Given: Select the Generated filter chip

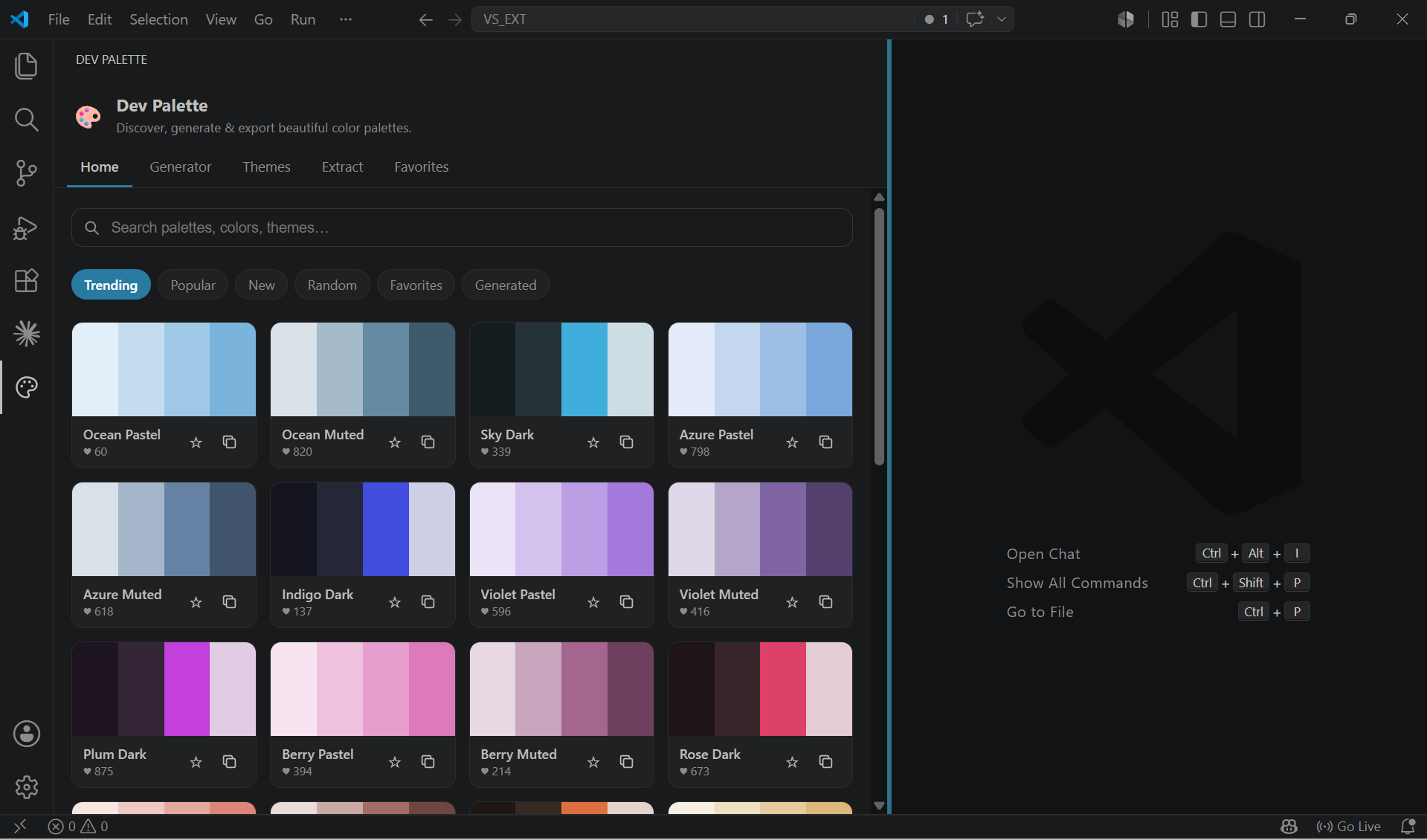Looking at the screenshot, I should pyautogui.click(x=506, y=285).
